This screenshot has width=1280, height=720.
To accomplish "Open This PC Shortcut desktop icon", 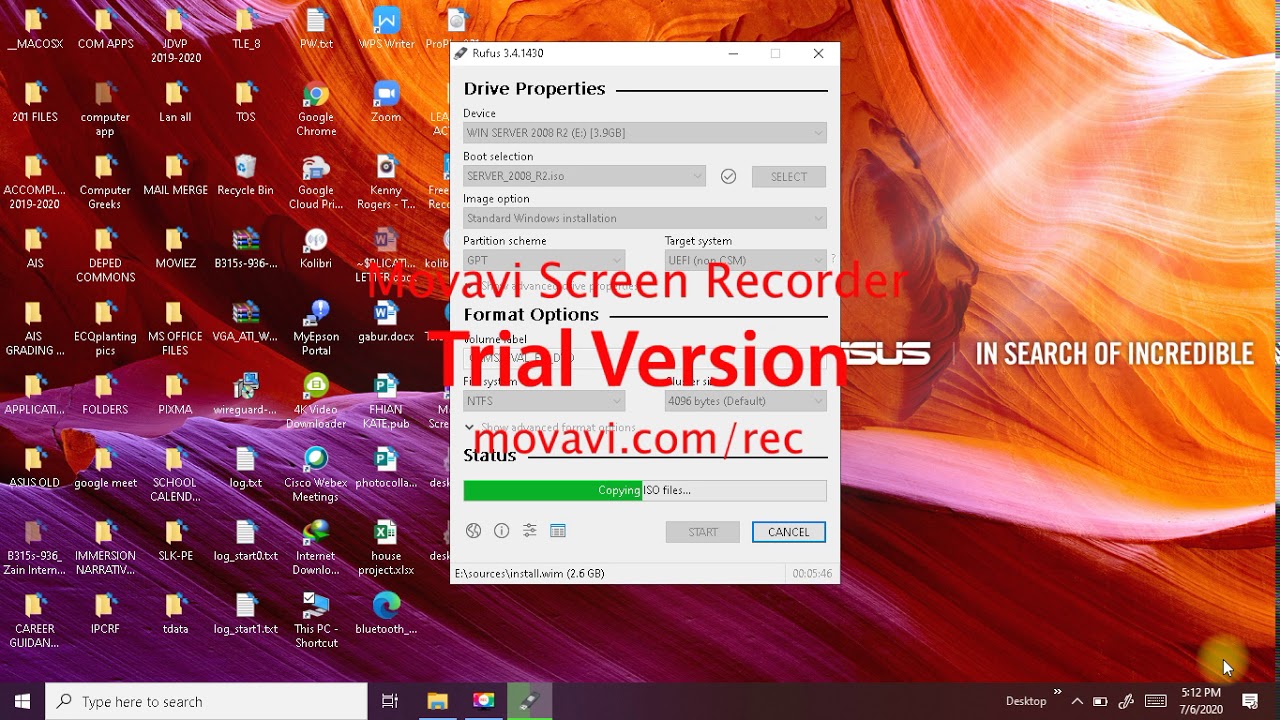I will pos(316,621).
